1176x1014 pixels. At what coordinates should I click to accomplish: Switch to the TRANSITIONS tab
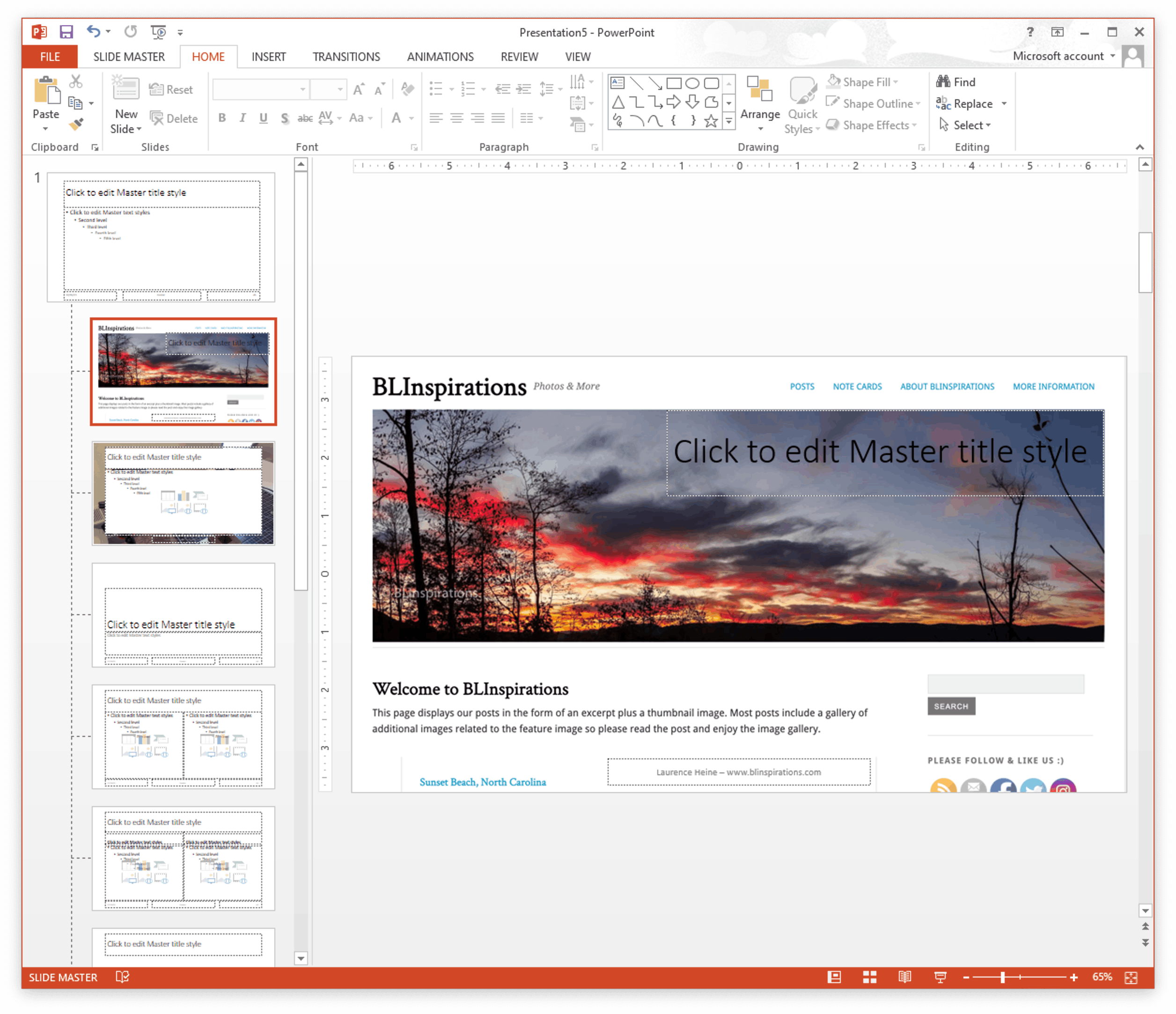point(346,57)
